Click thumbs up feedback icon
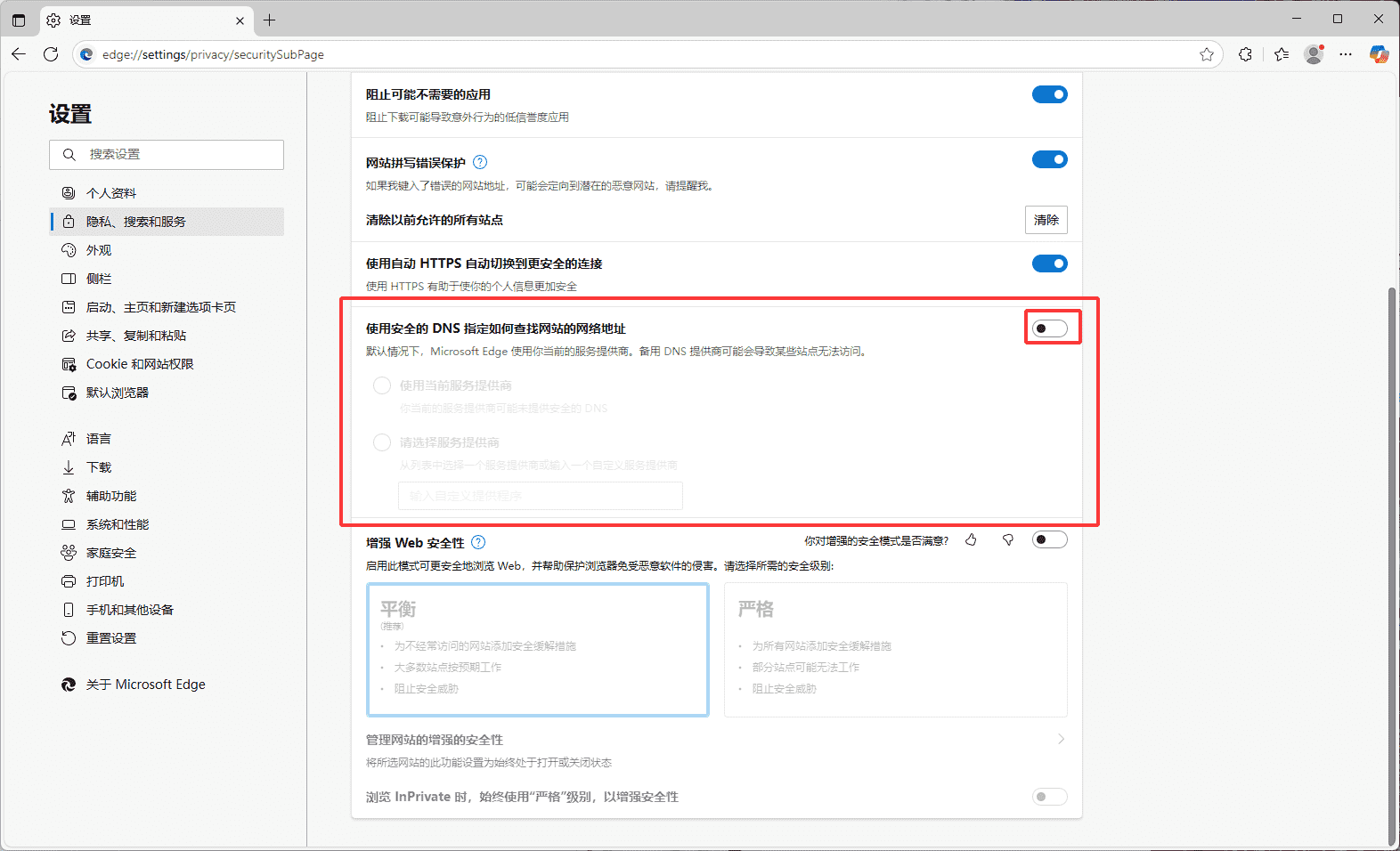Image resolution: width=1400 pixels, height=851 pixels. click(x=971, y=539)
